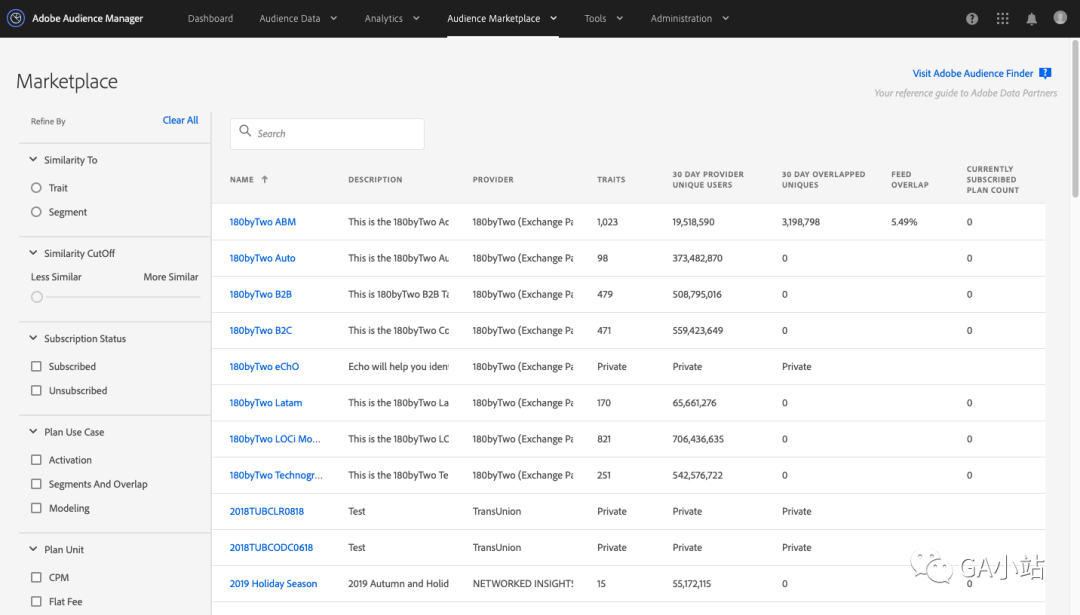
Task: Collapse the Similarity CutOff section
Action: [33, 253]
